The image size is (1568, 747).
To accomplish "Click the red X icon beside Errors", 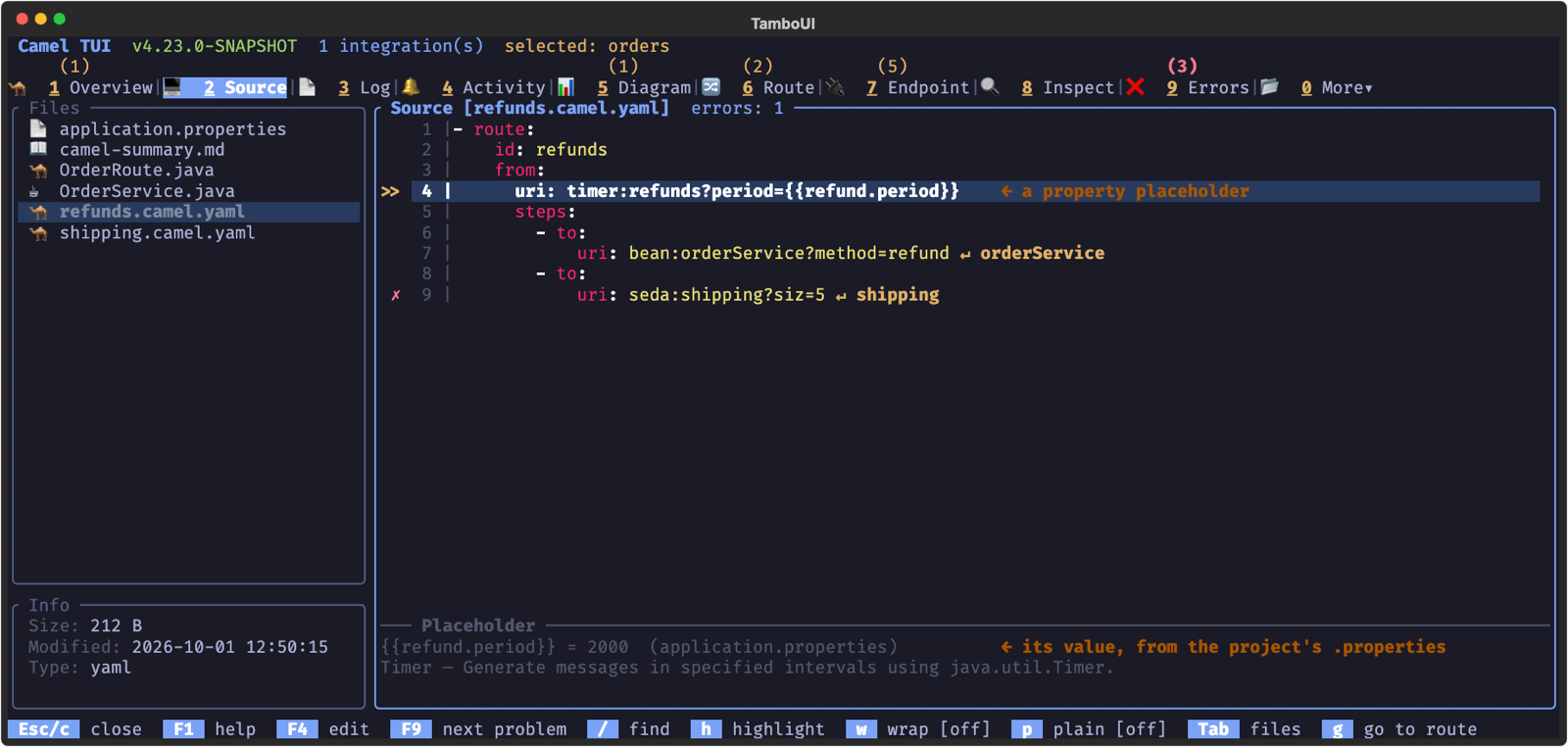I will (1135, 87).
